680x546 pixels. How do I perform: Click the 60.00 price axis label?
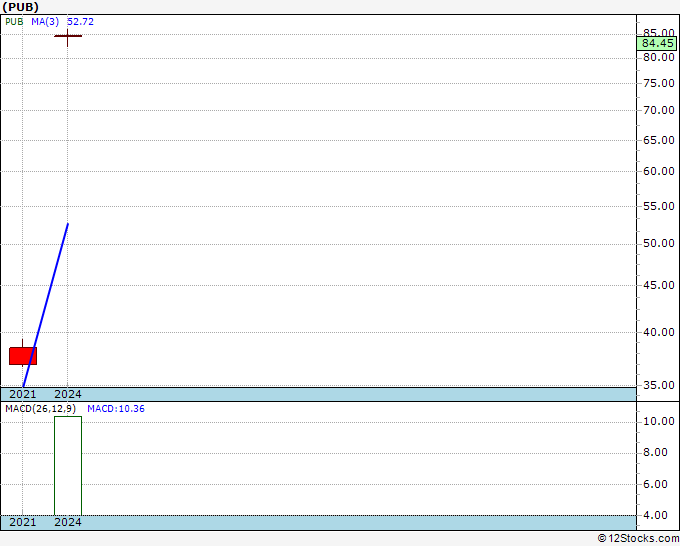click(659, 171)
